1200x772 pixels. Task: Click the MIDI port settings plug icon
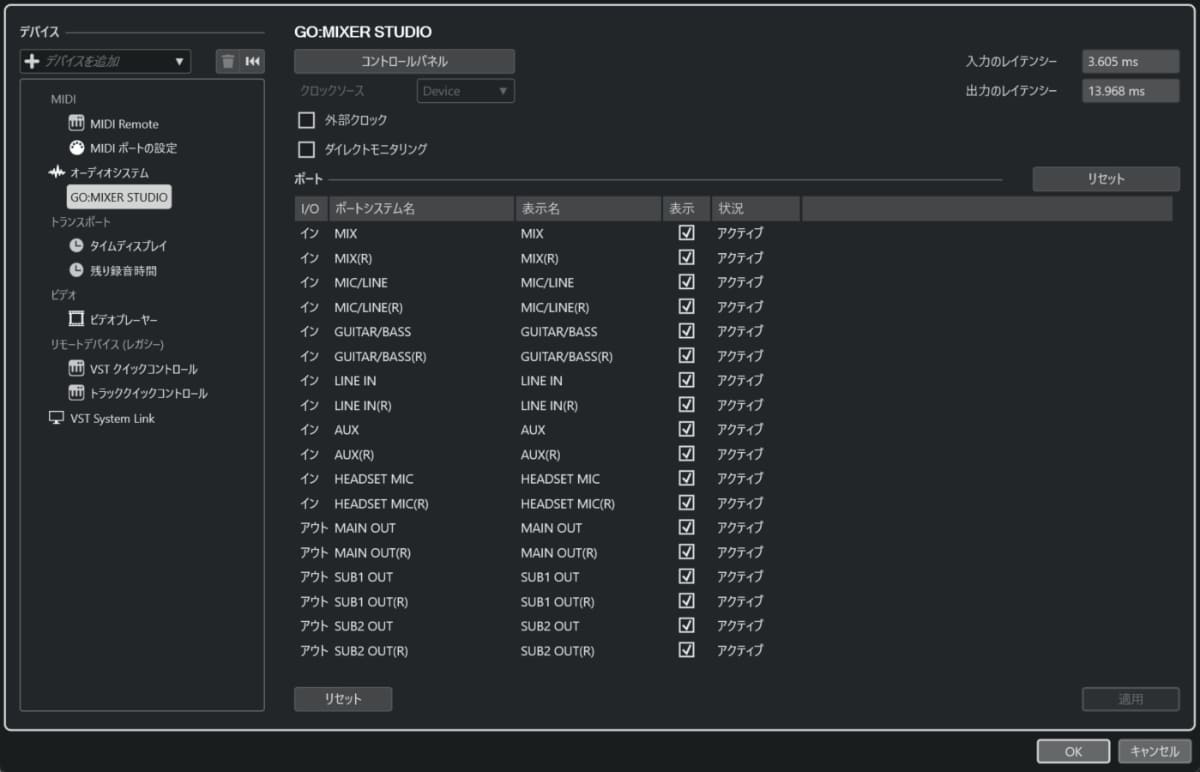pos(77,148)
